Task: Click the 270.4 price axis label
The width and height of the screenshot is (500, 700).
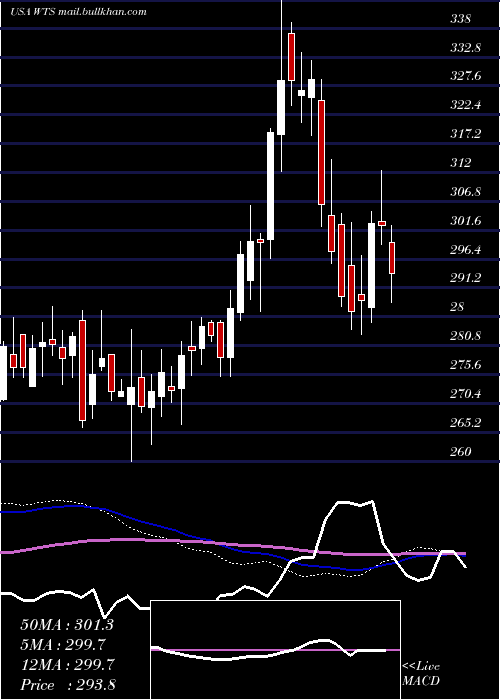Action: (x=466, y=394)
